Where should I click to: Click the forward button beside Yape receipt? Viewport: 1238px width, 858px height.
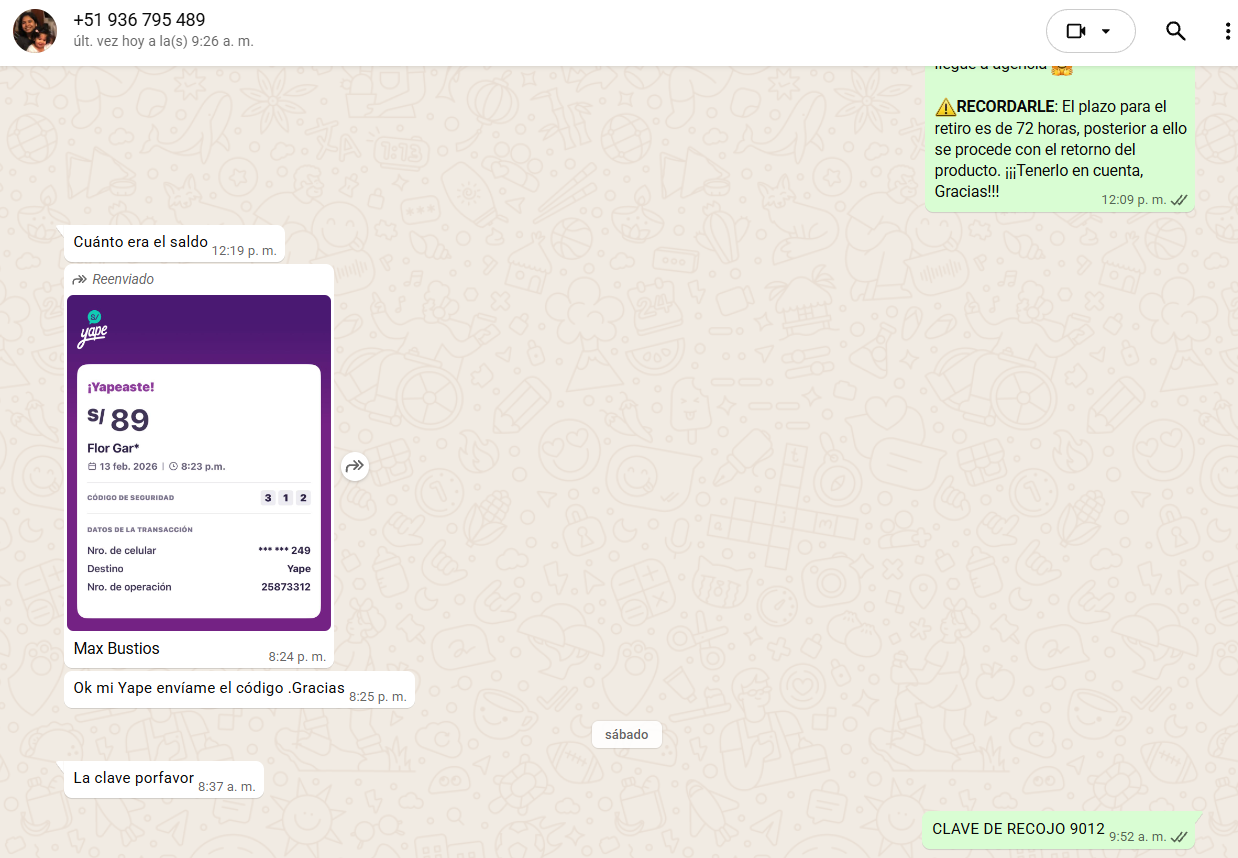coord(355,466)
